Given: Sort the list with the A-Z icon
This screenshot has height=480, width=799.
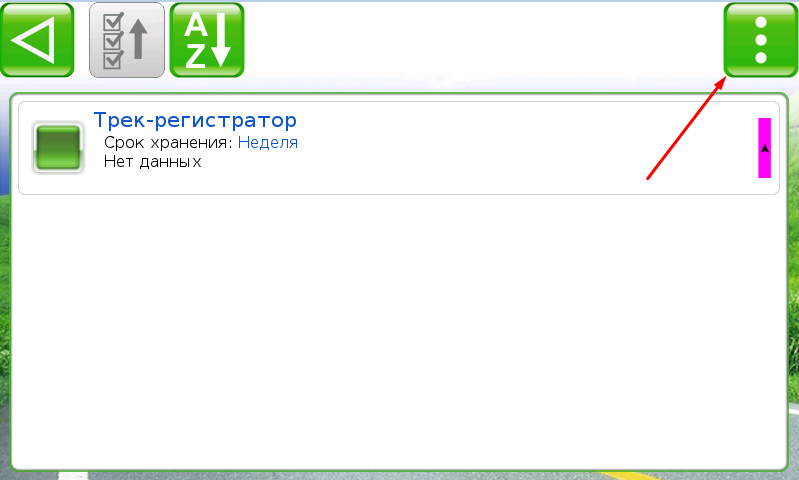Looking at the screenshot, I should pos(207,40).
